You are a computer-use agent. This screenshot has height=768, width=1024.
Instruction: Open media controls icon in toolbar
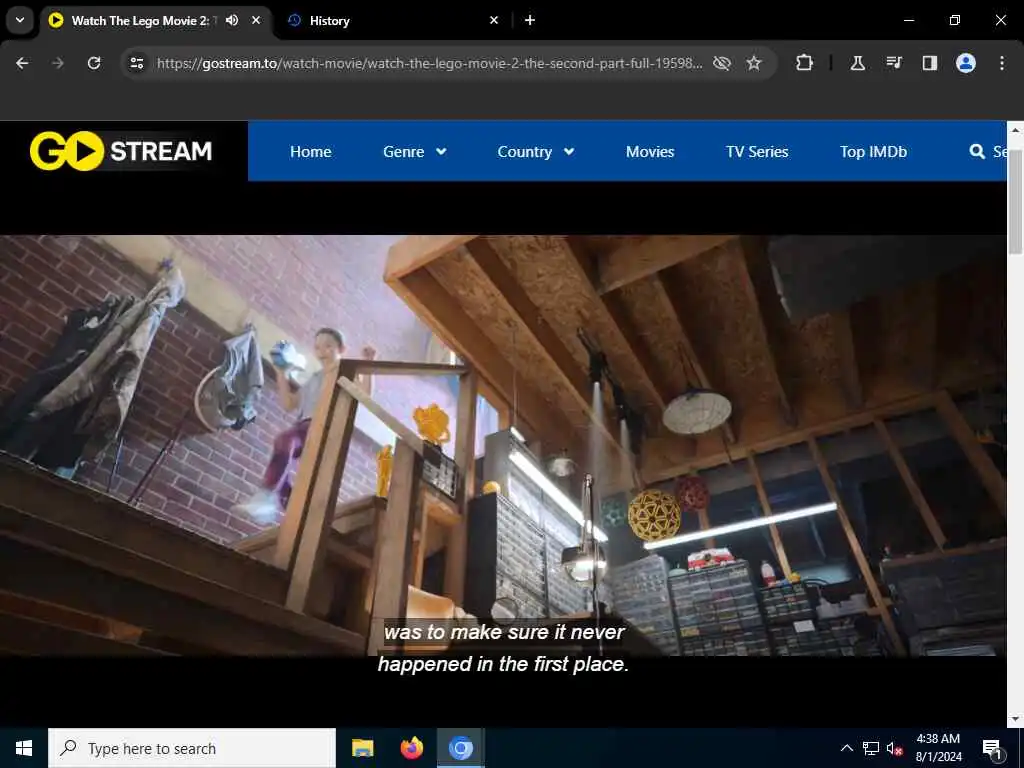893,63
